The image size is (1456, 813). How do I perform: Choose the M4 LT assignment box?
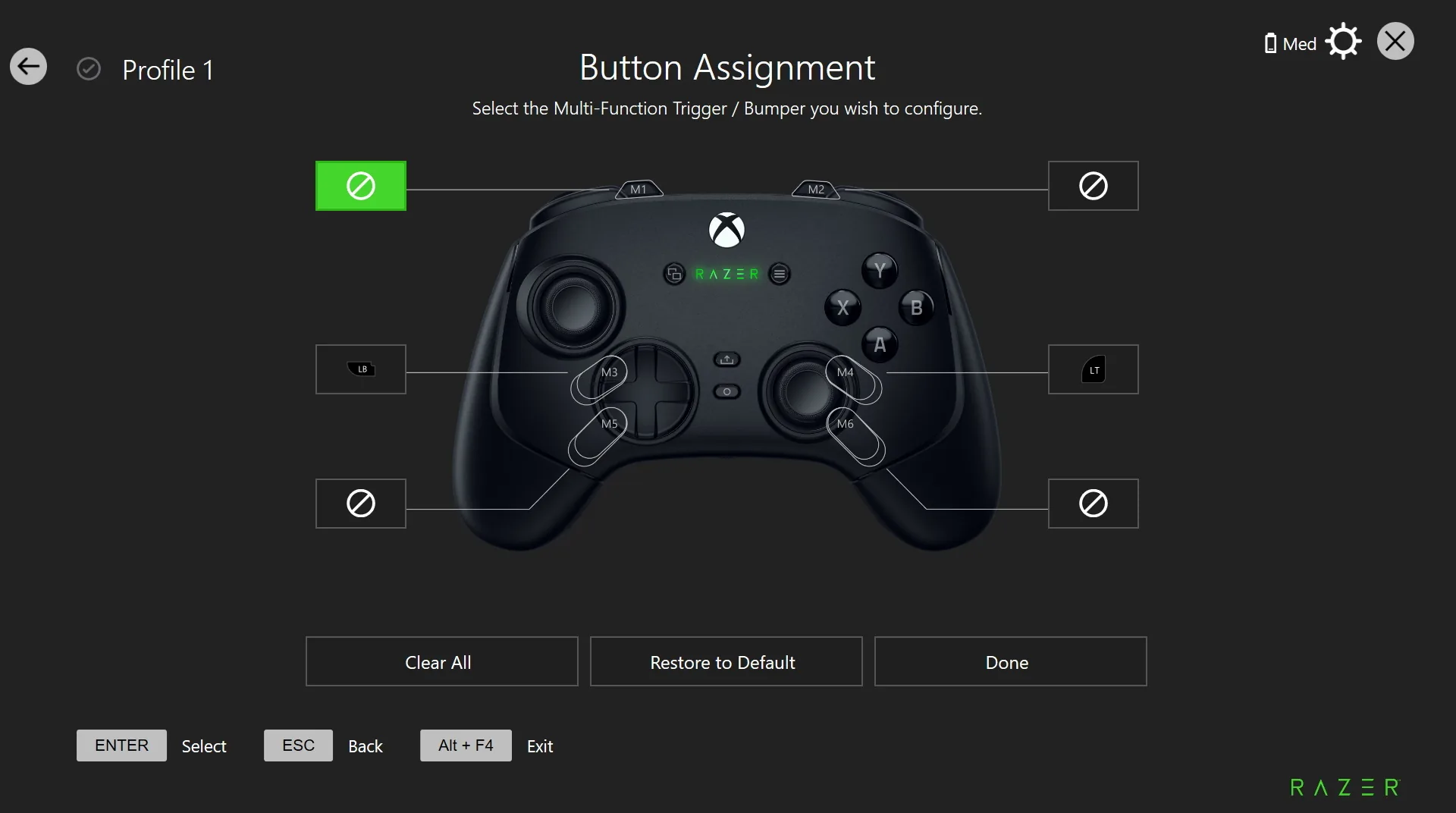1093,369
